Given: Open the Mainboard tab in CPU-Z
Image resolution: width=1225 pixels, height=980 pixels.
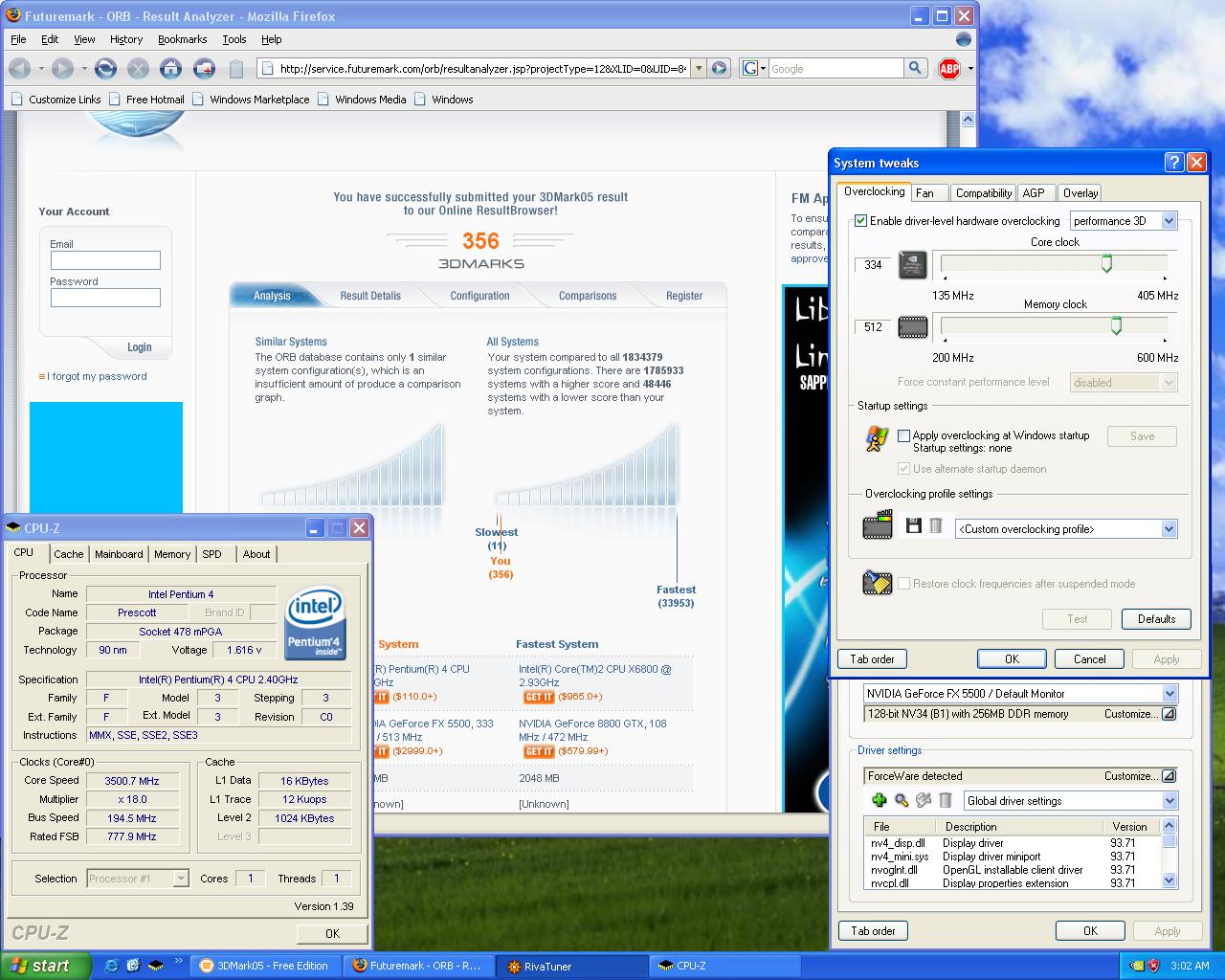Looking at the screenshot, I should 119,554.
